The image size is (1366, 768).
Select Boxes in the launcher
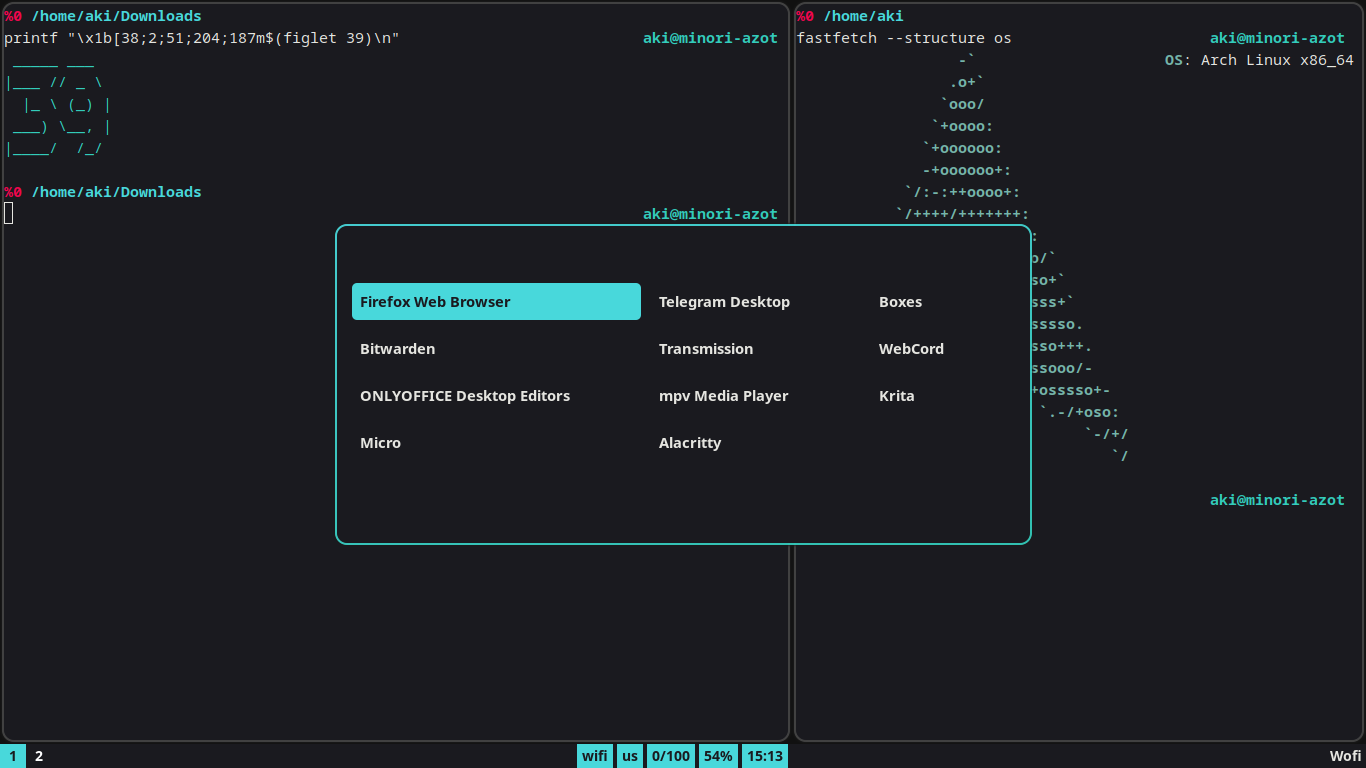tap(900, 302)
